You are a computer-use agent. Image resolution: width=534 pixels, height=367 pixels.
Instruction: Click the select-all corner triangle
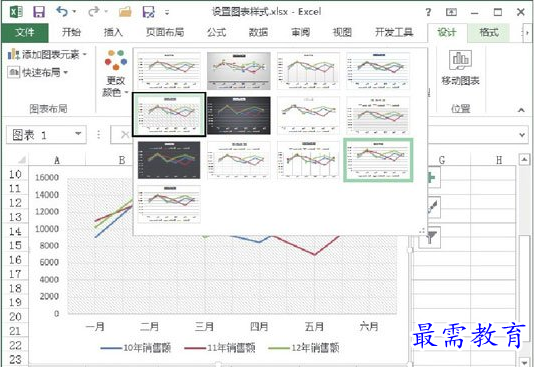[x=21, y=159]
